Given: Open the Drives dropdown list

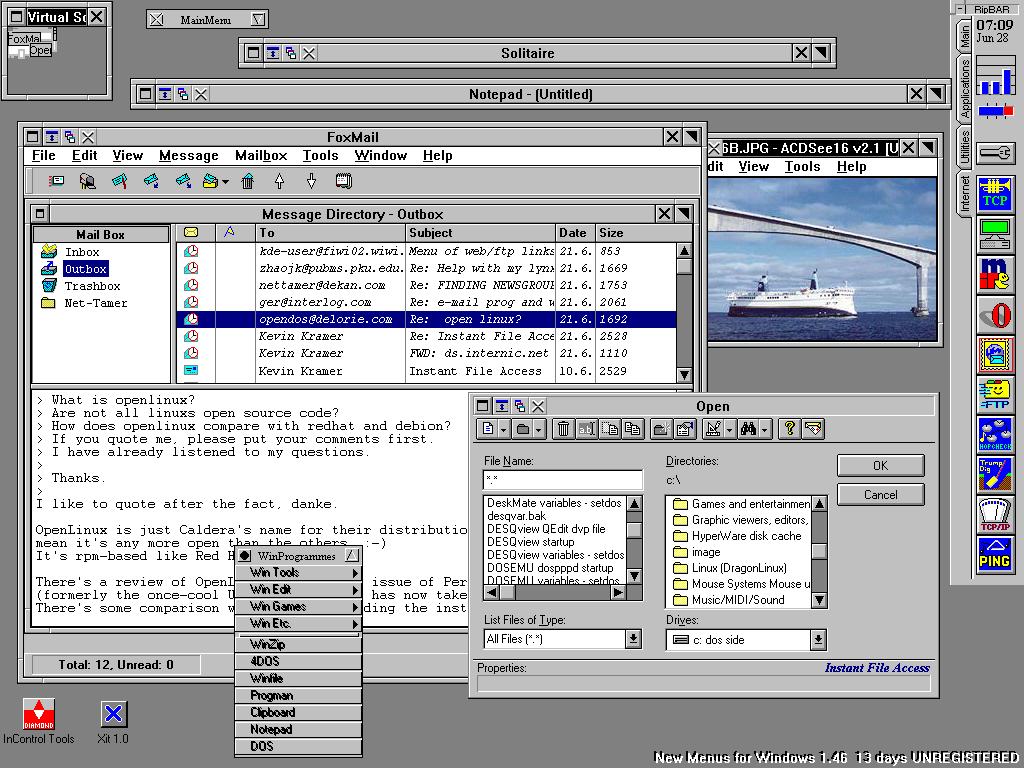Looking at the screenshot, I should (x=818, y=639).
